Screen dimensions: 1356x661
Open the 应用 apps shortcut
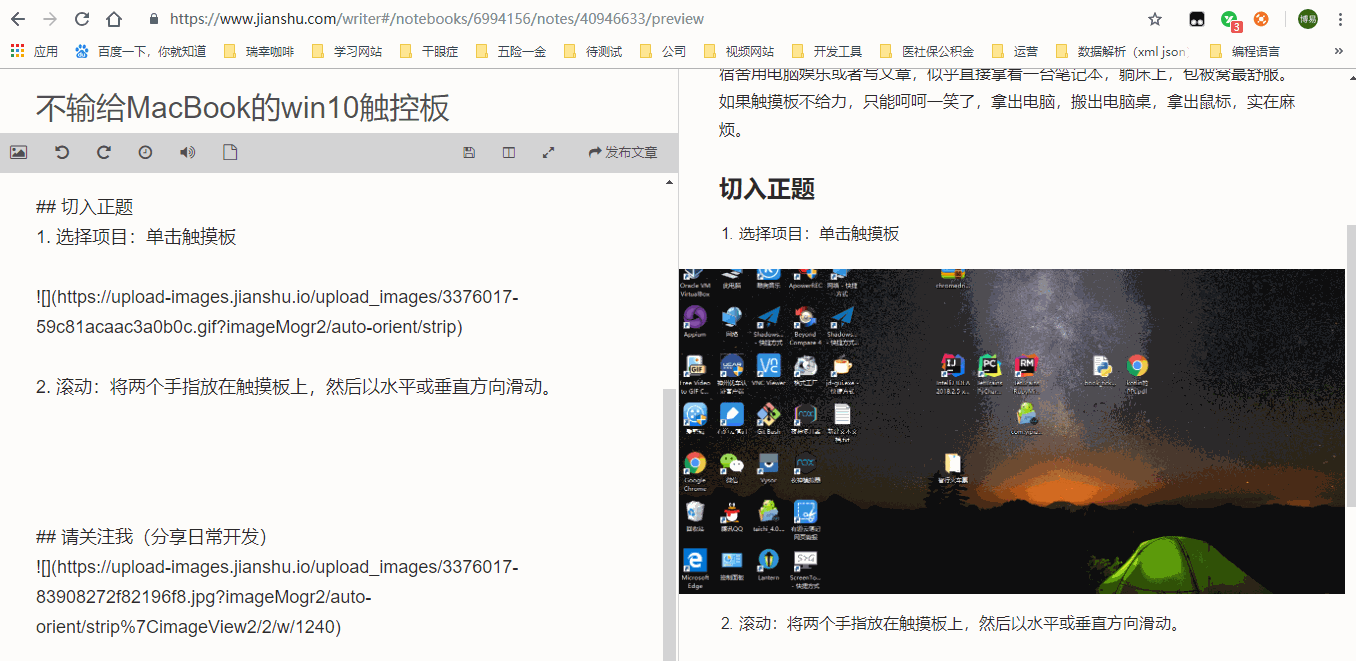pyautogui.click(x=34, y=51)
